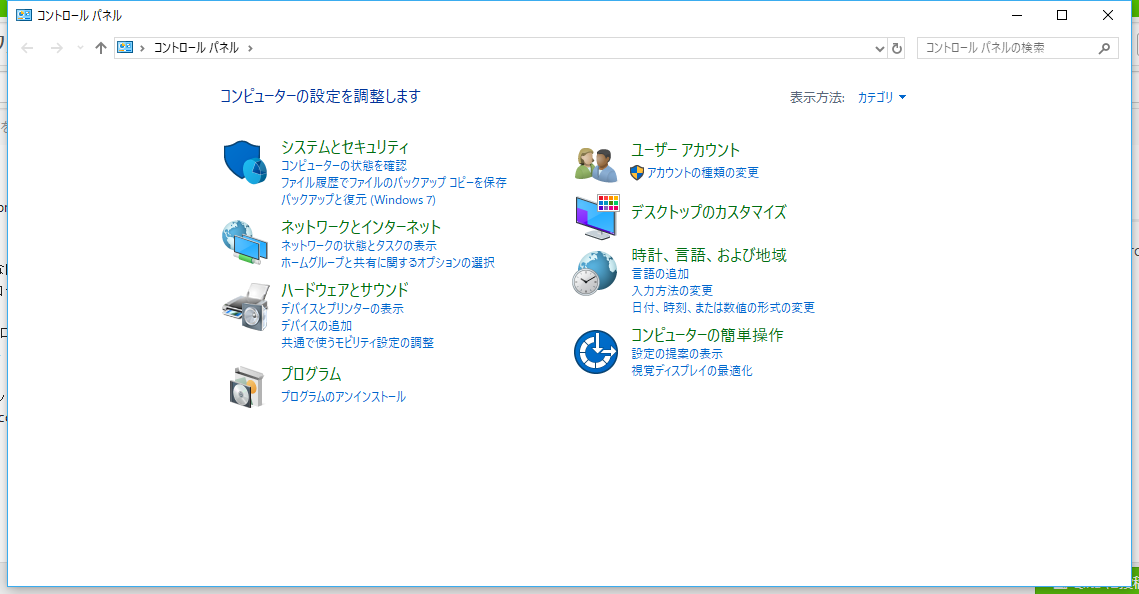Screen dimensions: 1139x594
Task: Open デバイスとプリンターの表示 link
Action: 342,309
